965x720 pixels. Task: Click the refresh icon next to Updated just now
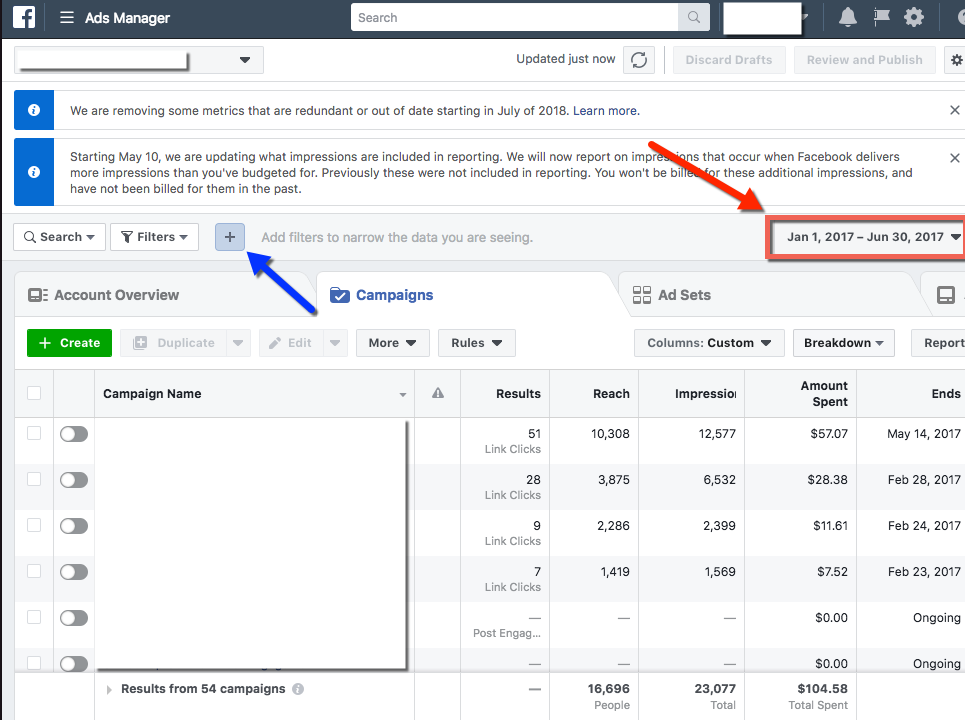pyautogui.click(x=639, y=60)
